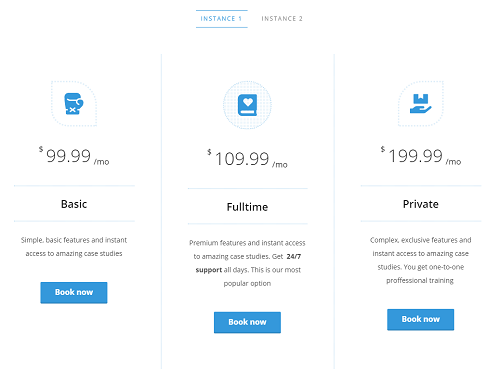Select the Fulltime plan heading

247,207
